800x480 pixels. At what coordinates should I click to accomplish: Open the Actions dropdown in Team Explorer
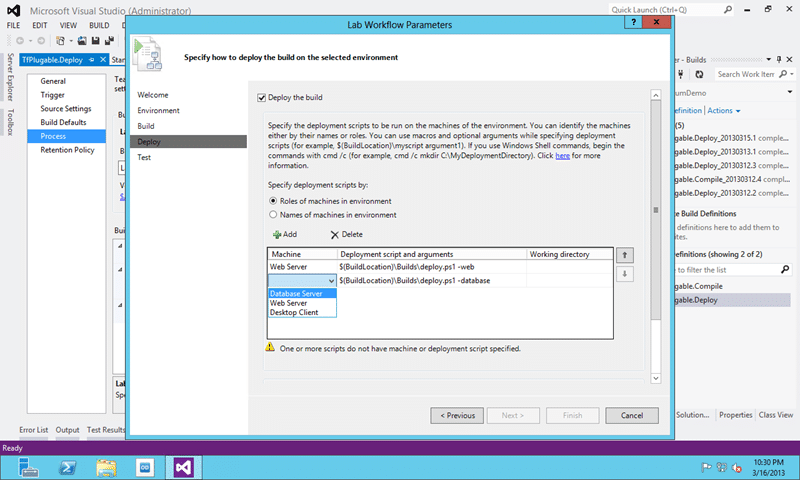(x=723, y=111)
